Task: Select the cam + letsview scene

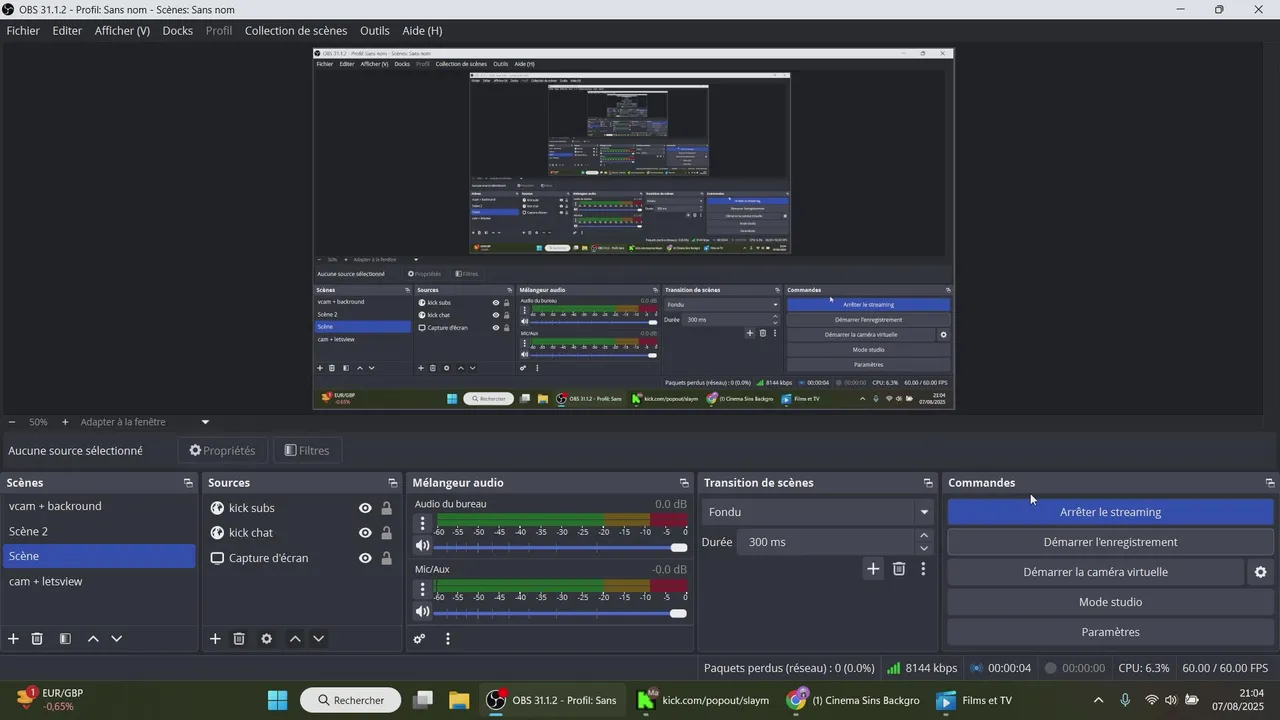Action: pos(99,581)
